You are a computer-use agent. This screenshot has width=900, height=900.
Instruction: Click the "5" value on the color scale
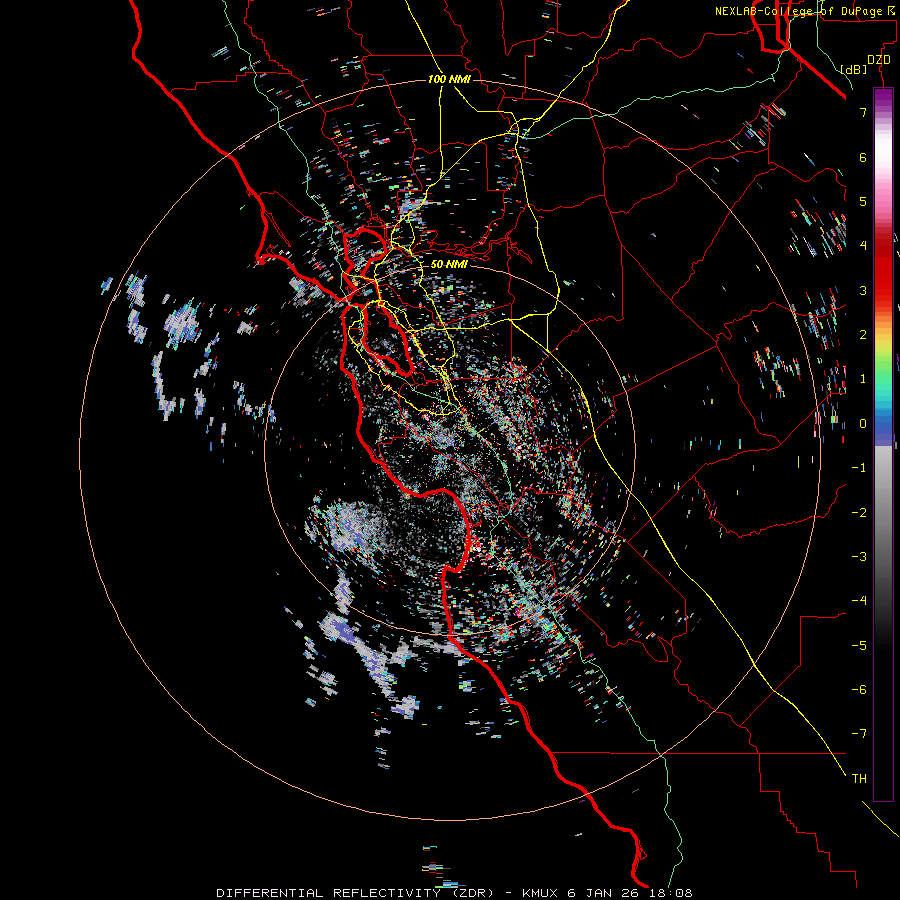[x=863, y=201]
